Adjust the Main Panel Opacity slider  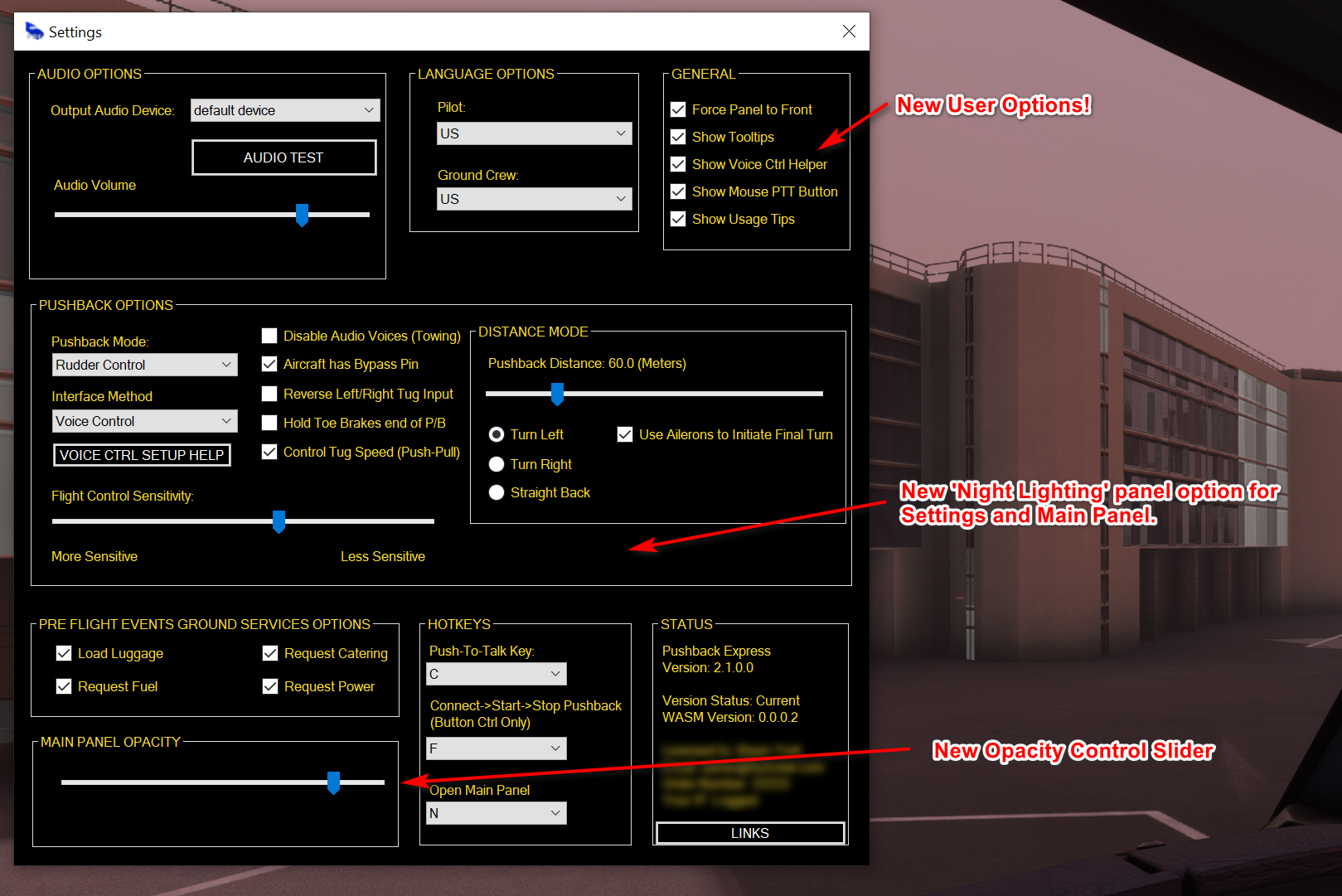333,782
